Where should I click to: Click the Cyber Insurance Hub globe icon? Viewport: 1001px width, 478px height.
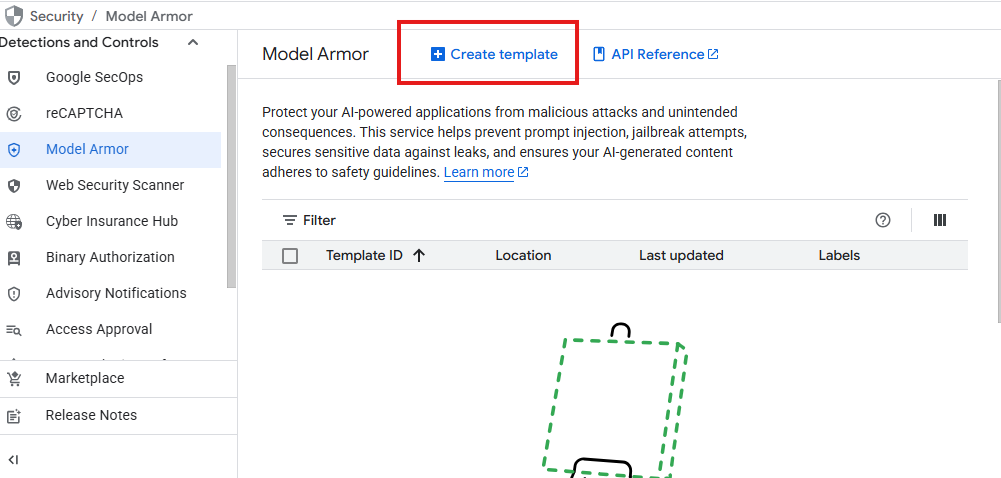click(13, 222)
